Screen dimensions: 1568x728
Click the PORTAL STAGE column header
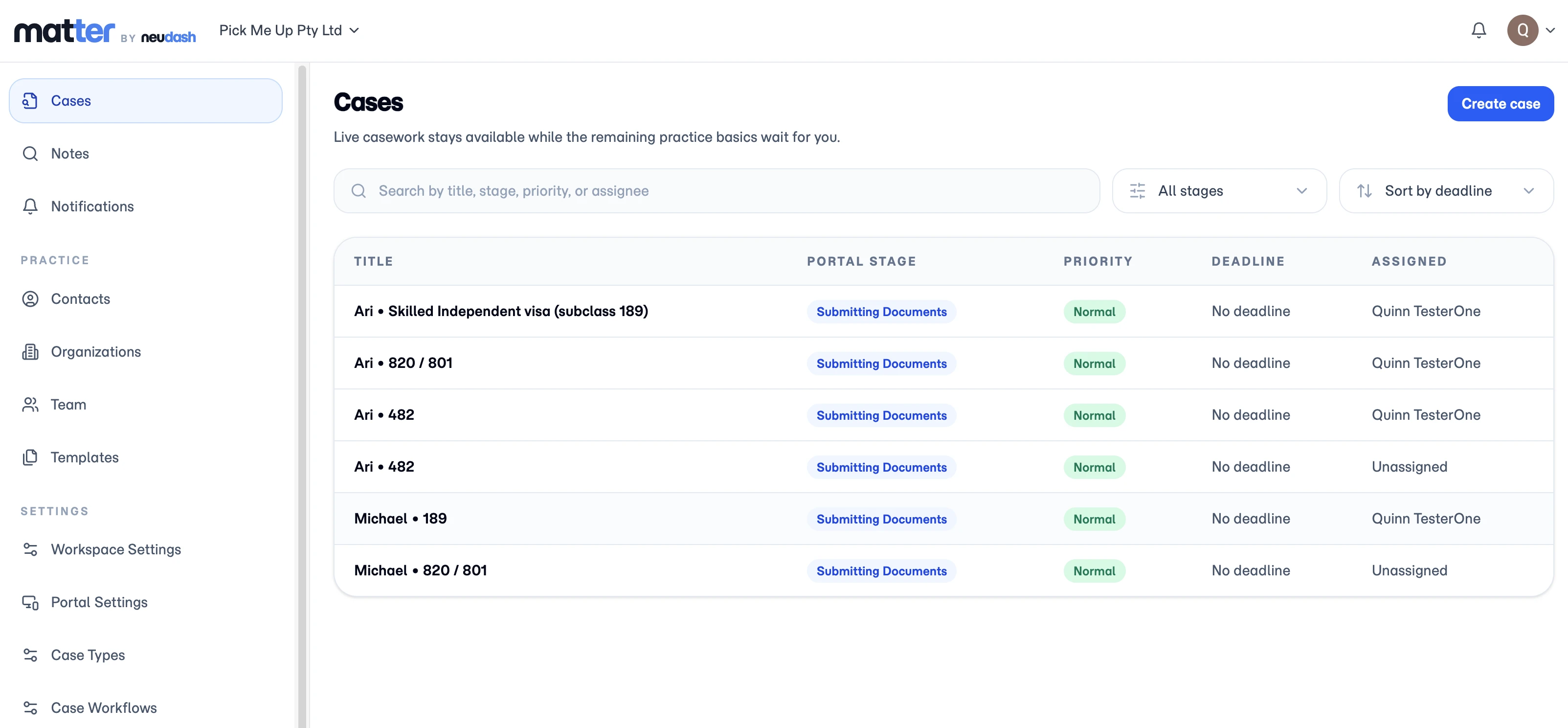pyautogui.click(x=861, y=261)
